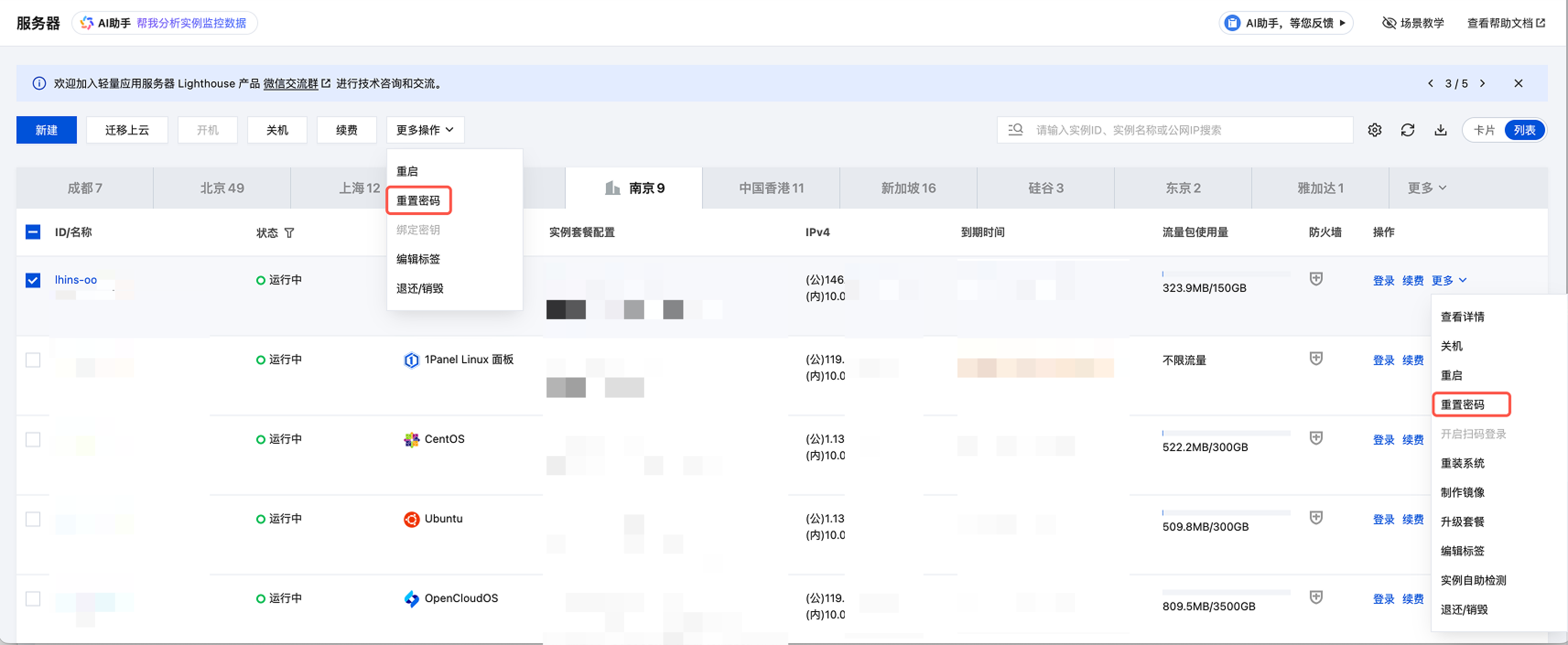
Task: Uncheck the lhins-oo instance checkbox
Action: [33, 280]
